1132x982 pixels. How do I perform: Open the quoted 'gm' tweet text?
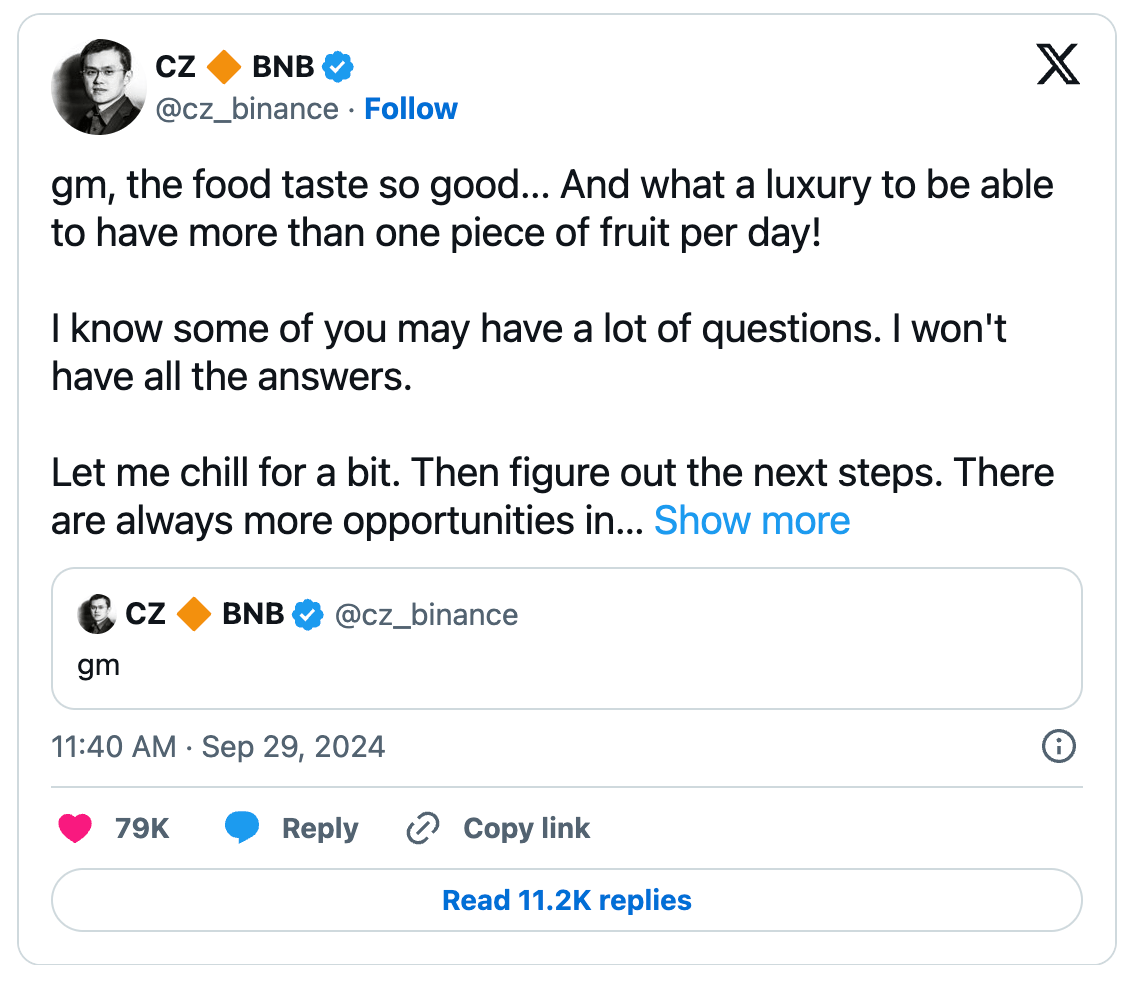[99, 665]
